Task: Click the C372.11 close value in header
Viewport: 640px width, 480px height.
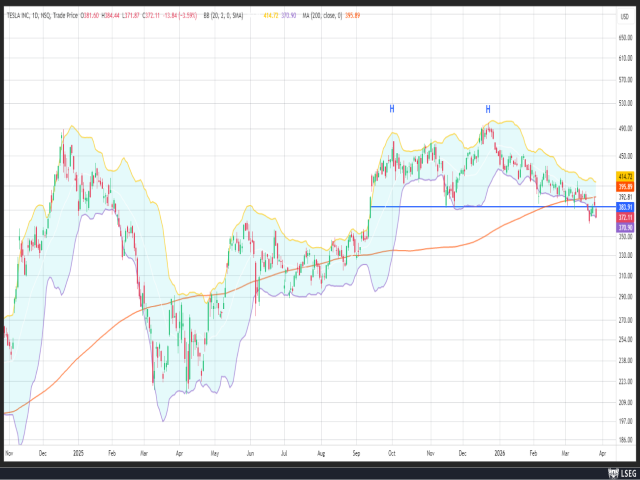Action: pyautogui.click(x=150, y=16)
